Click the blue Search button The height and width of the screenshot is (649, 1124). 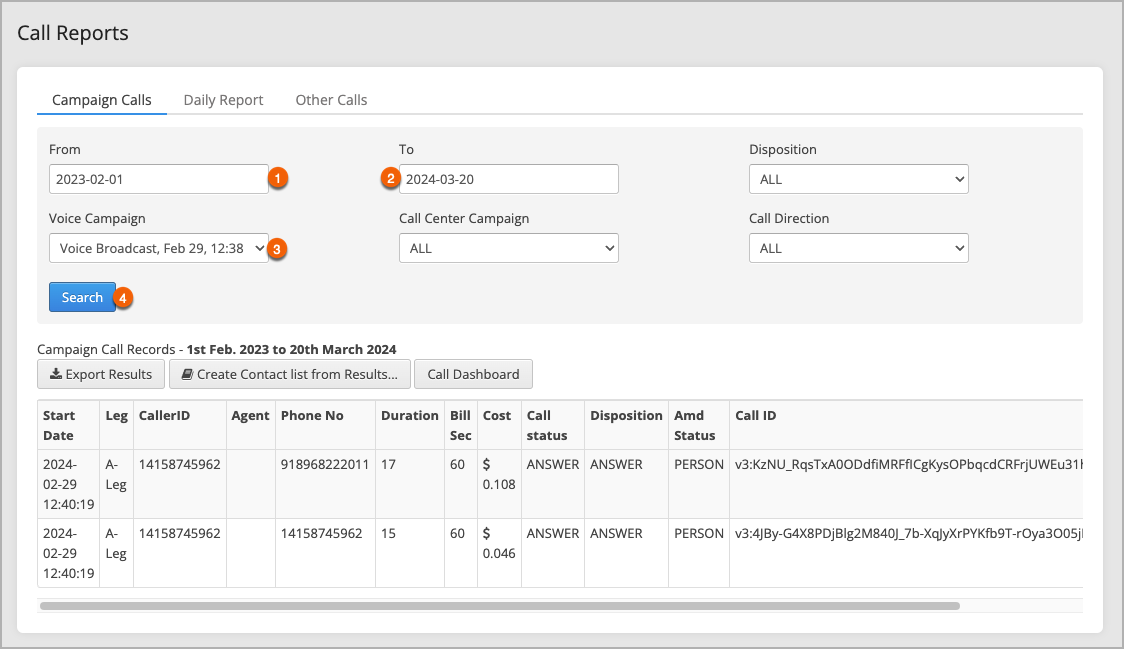click(82, 297)
